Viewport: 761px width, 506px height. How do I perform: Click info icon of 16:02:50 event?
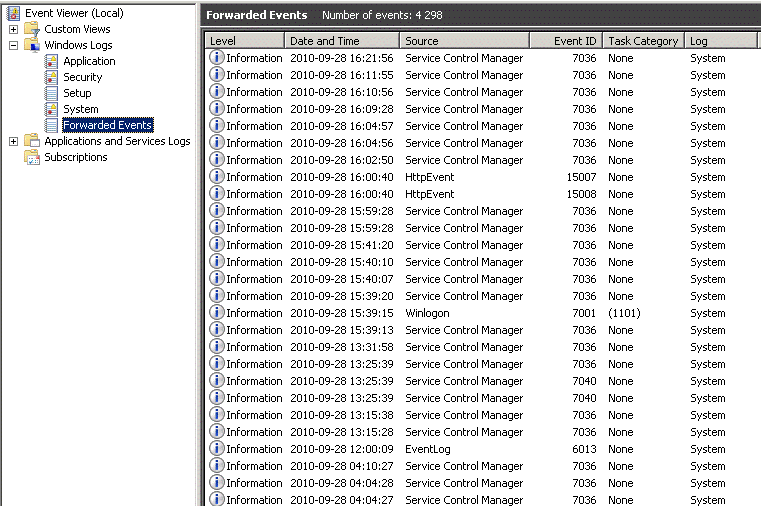pyautogui.click(x=216, y=160)
